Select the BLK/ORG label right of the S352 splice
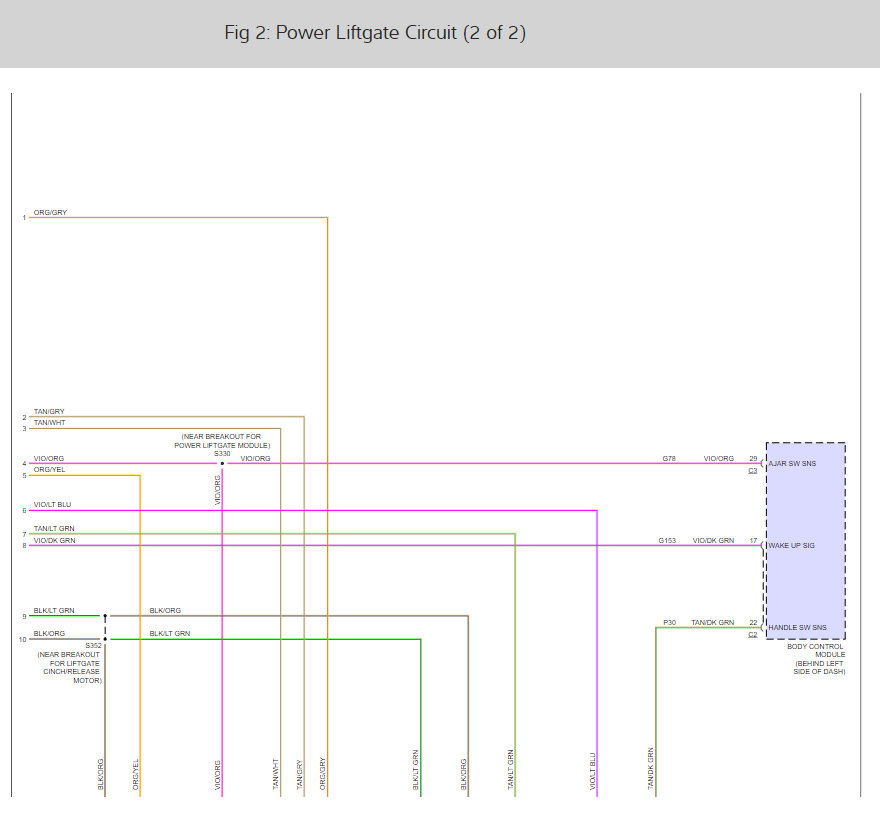Viewport: 880px width, 824px height. point(165,611)
